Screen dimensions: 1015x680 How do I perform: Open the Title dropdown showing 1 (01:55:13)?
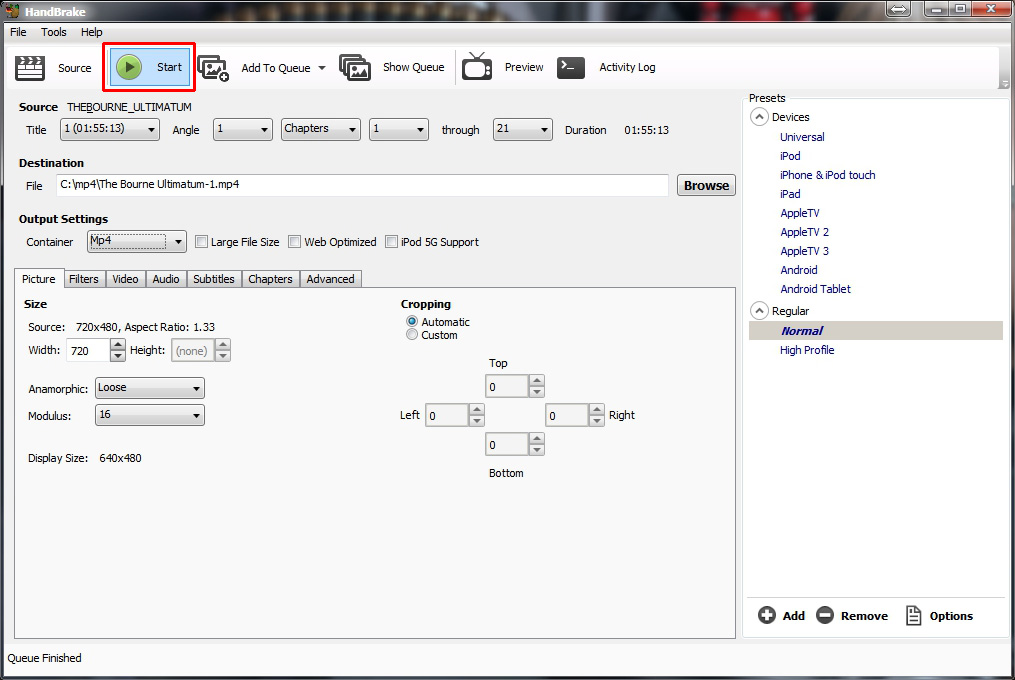[110, 130]
